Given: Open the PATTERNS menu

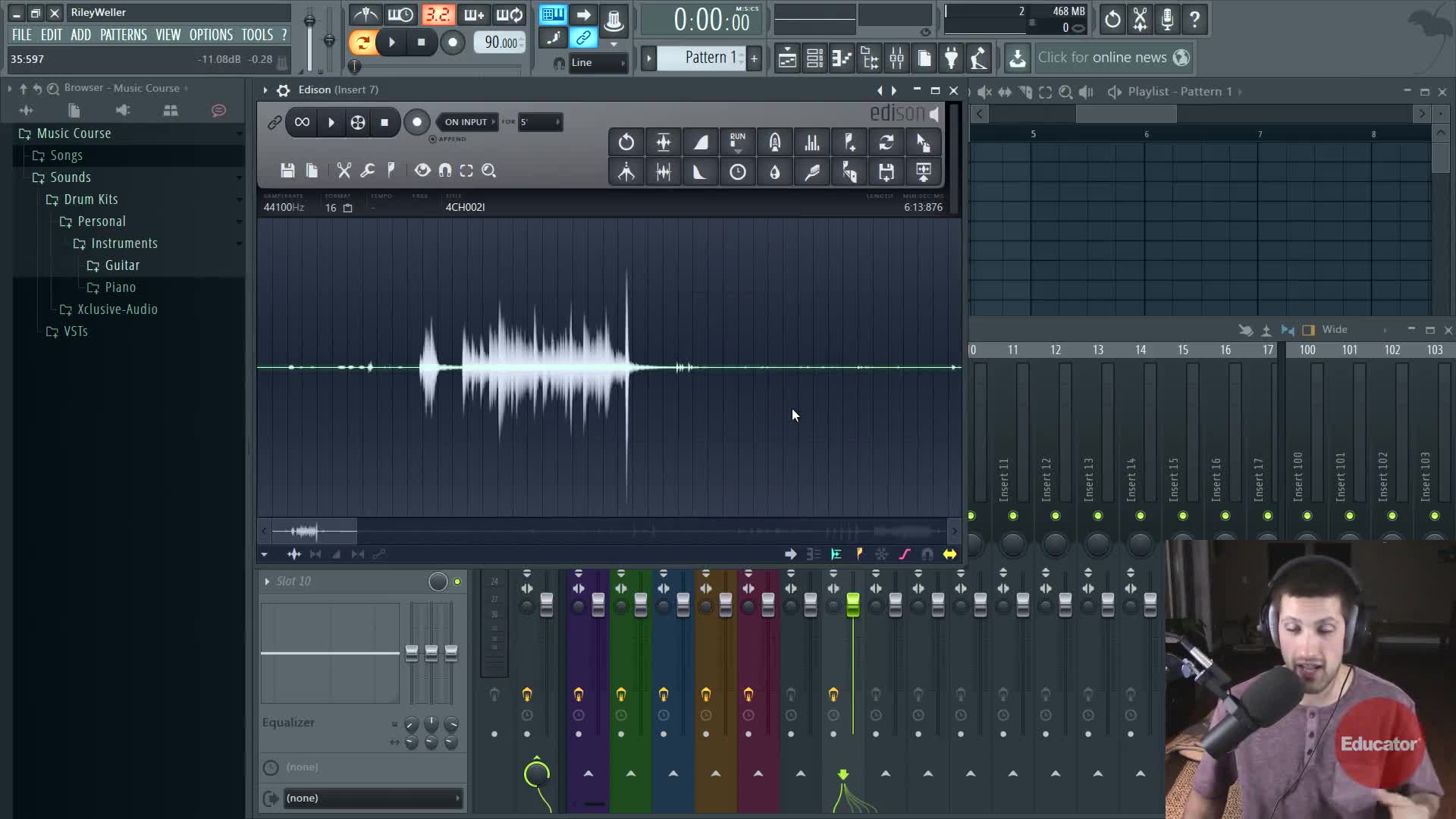Looking at the screenshot, I should (123, 35).
